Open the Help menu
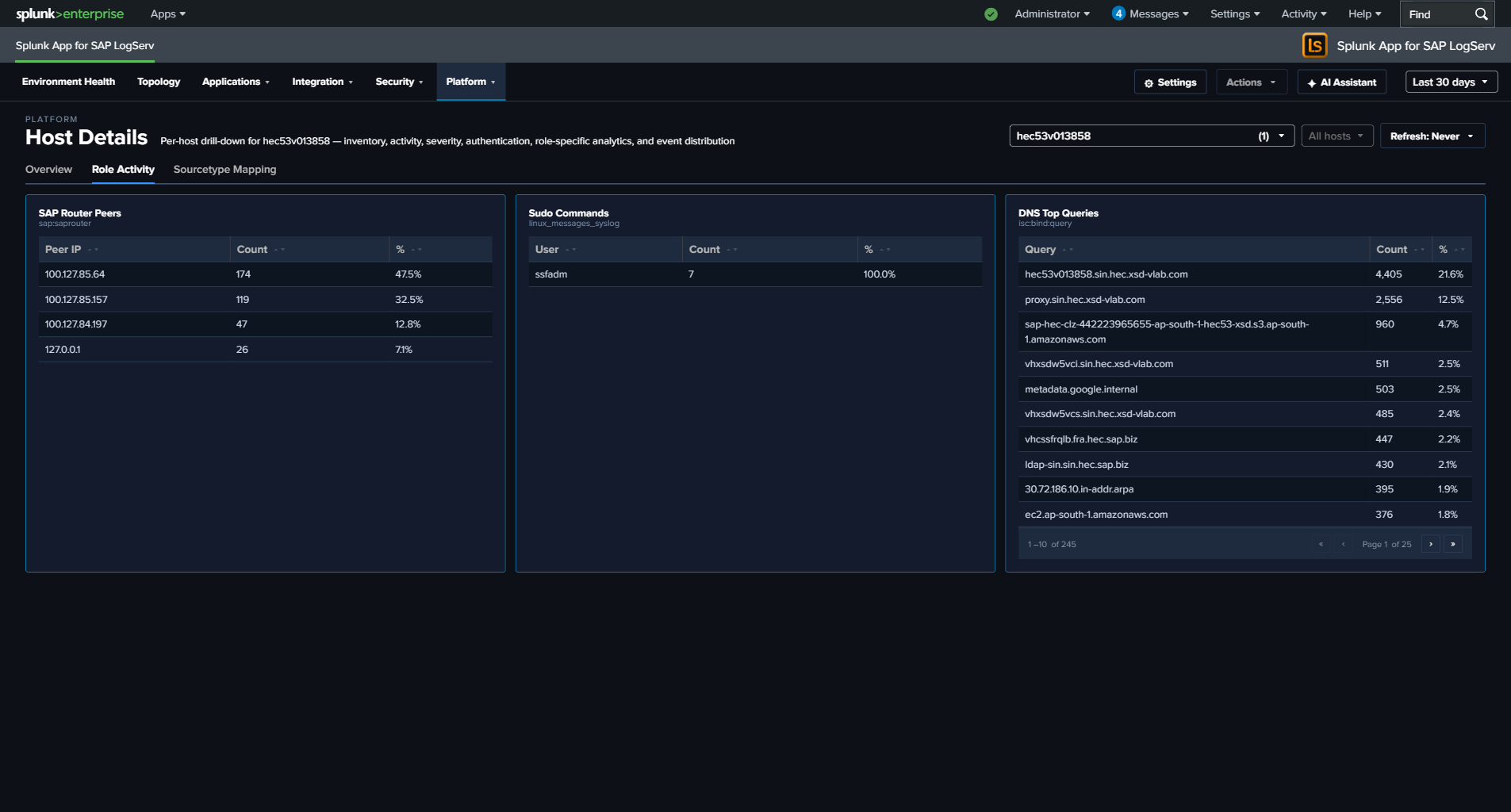Viewport: 1511px width, 812px height. 1364,14
